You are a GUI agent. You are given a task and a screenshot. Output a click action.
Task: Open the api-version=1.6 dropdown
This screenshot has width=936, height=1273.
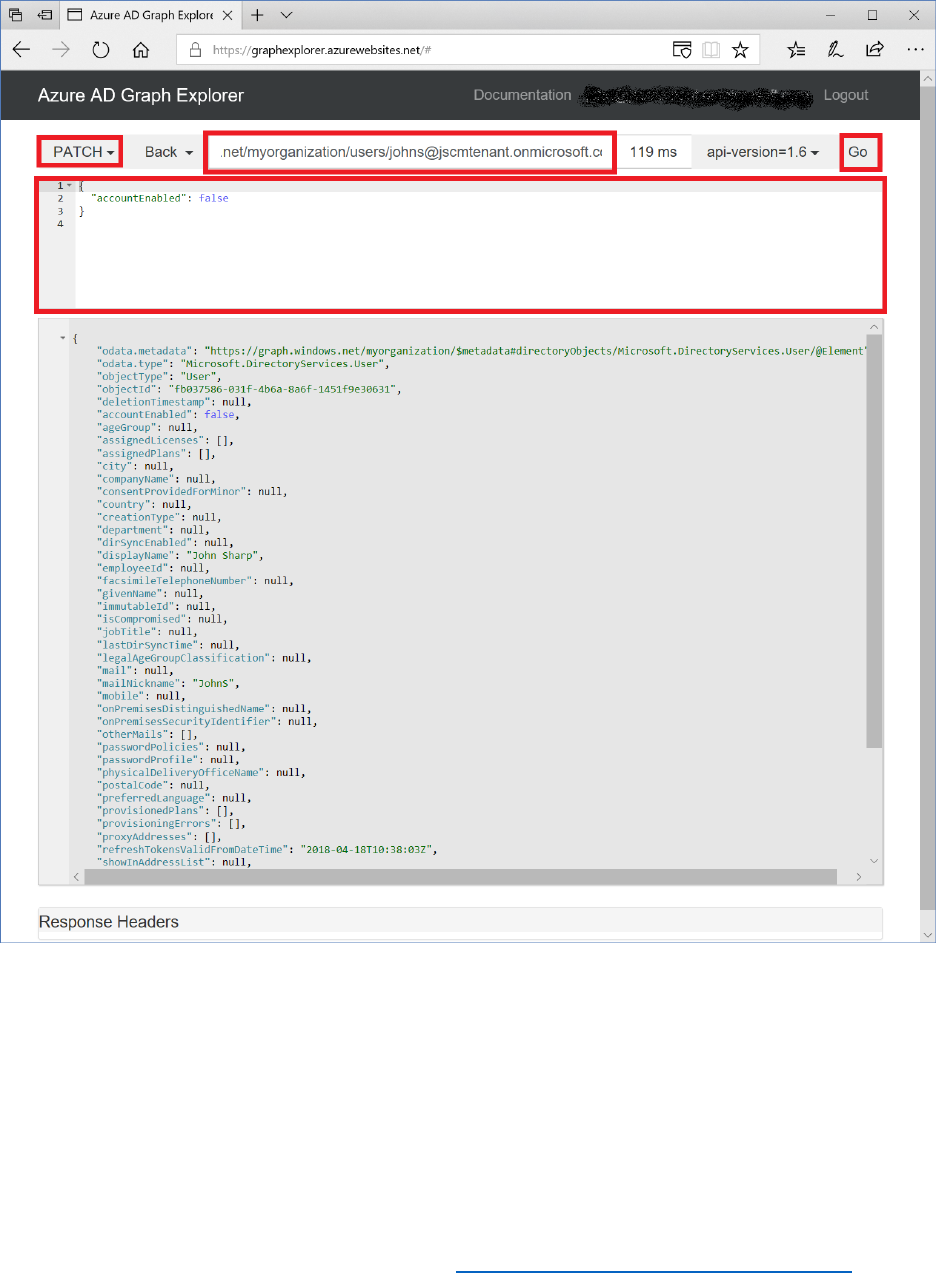pos(764,152)
